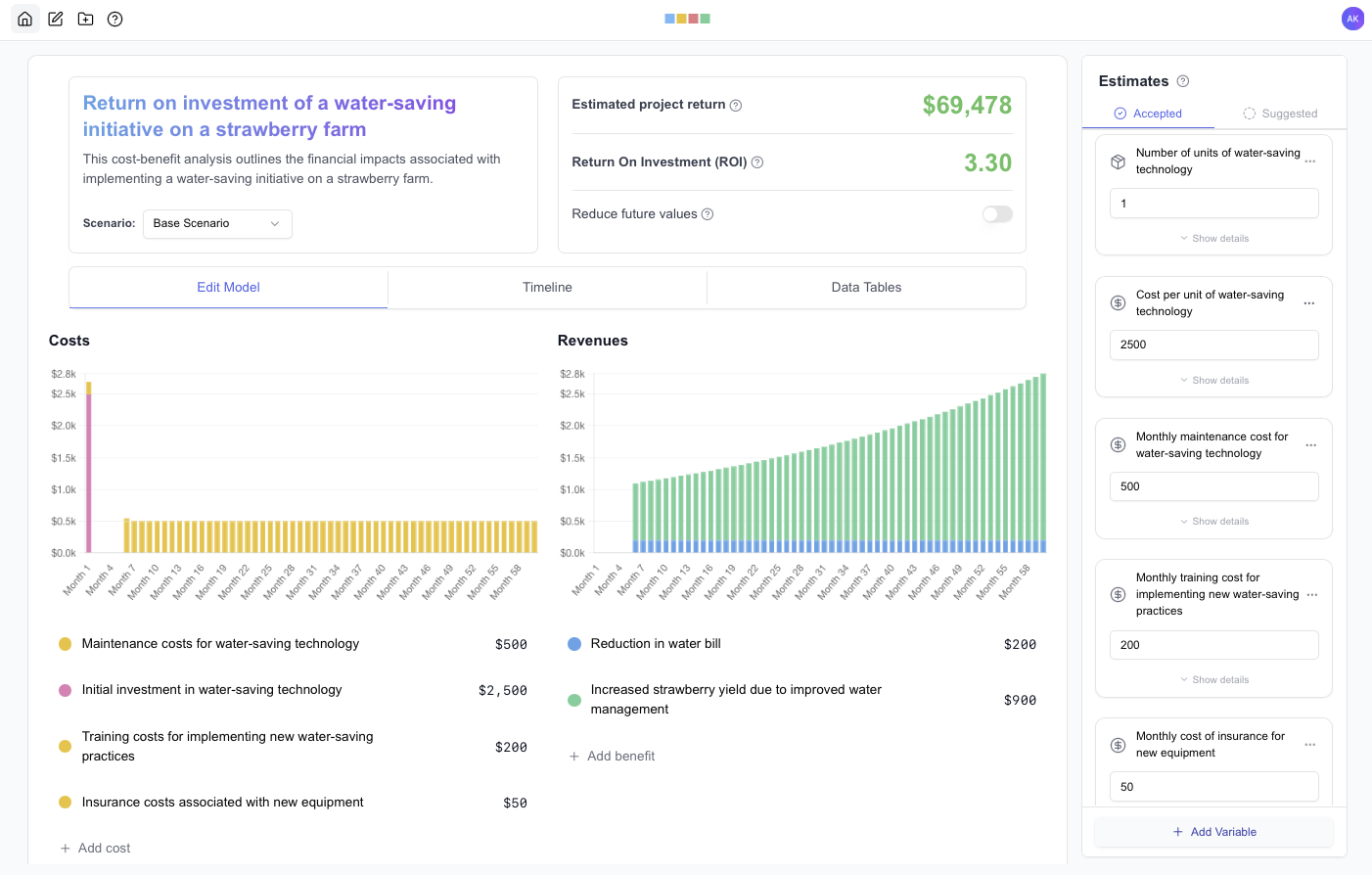1372x875 pixels.
Task: Click the $900 strawberry yield amount
Action: click(1020, 701)
